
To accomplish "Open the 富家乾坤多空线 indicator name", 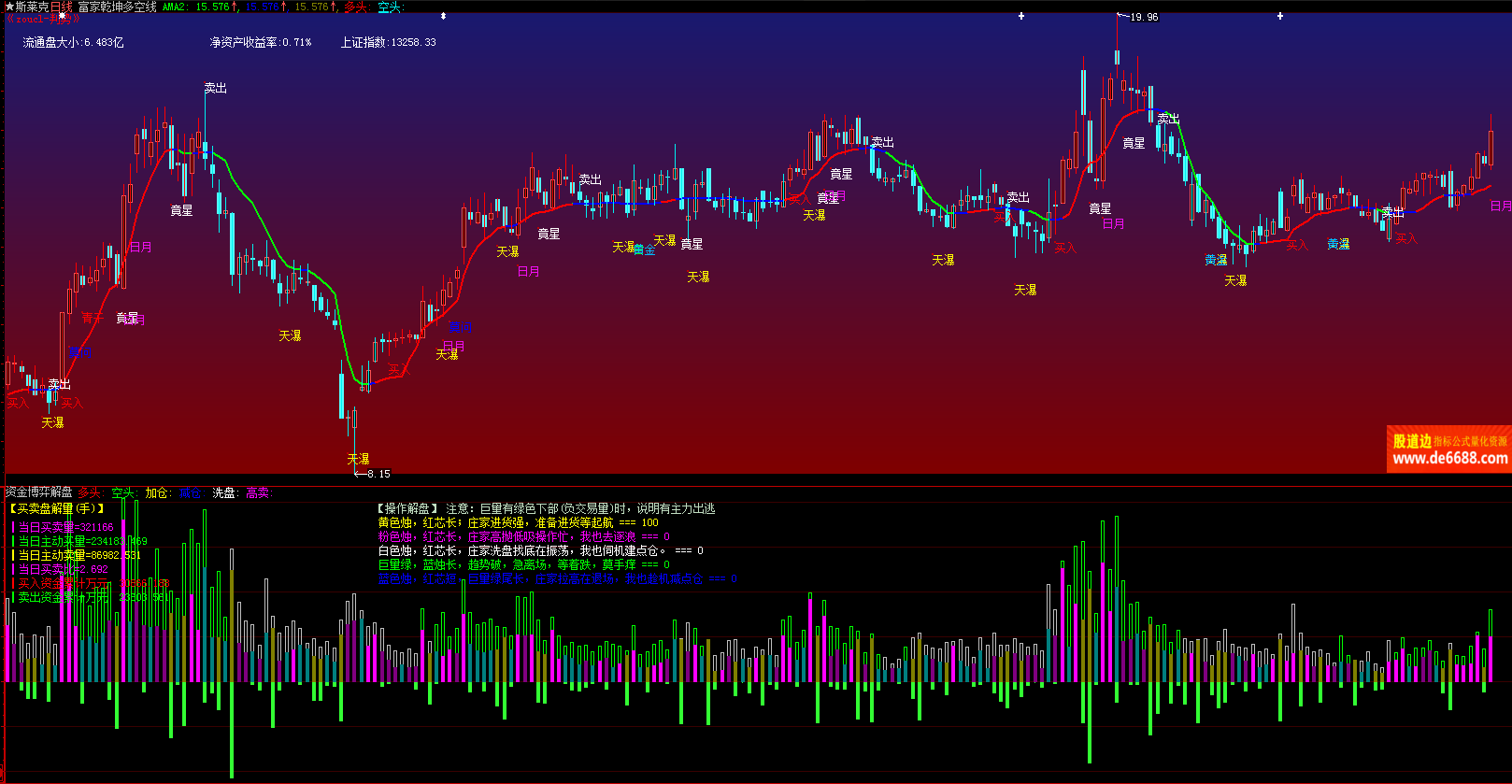I will [117, 7].
